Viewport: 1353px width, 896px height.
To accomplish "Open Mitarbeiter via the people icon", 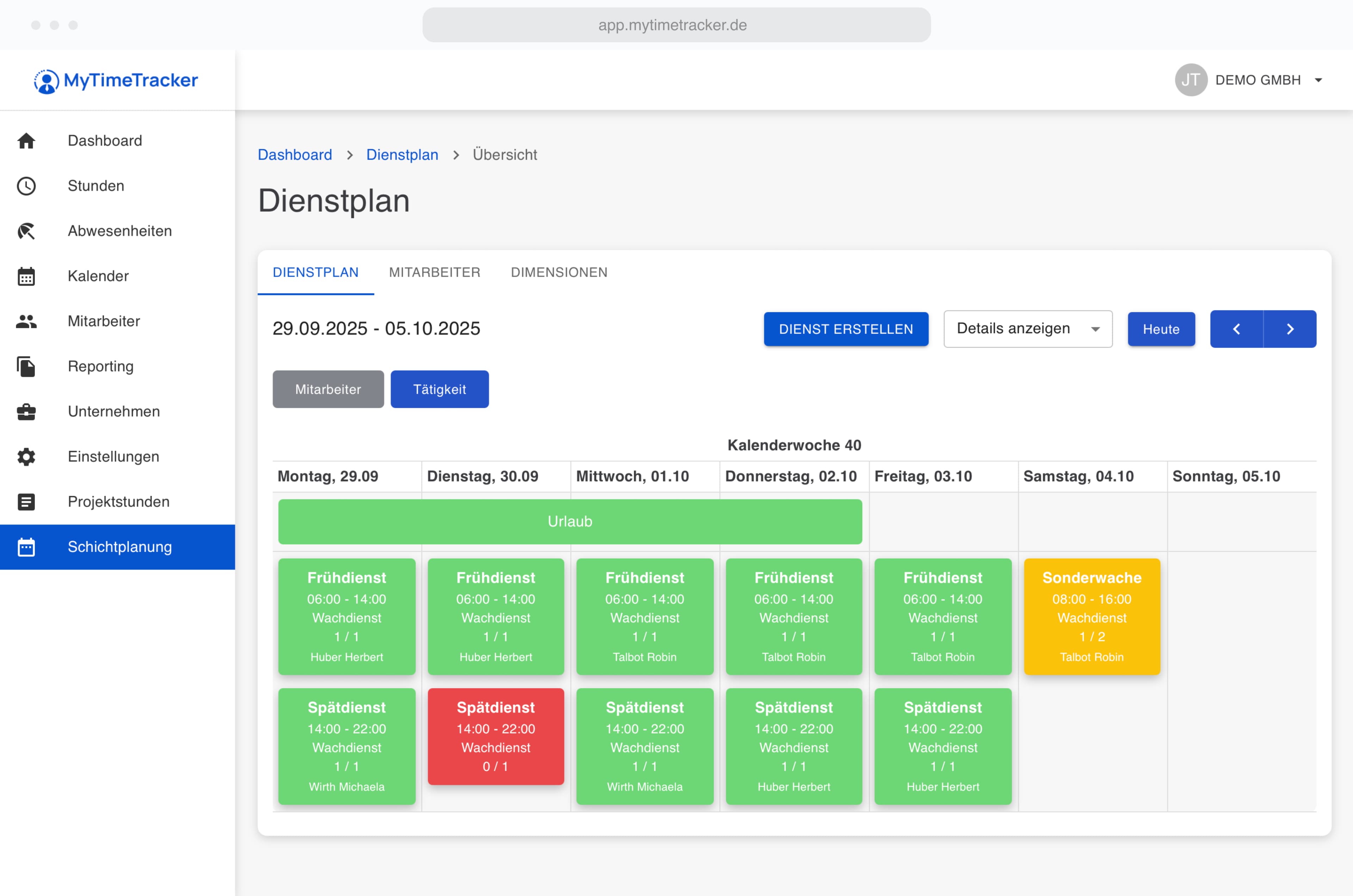I will (x=27, y=321).
